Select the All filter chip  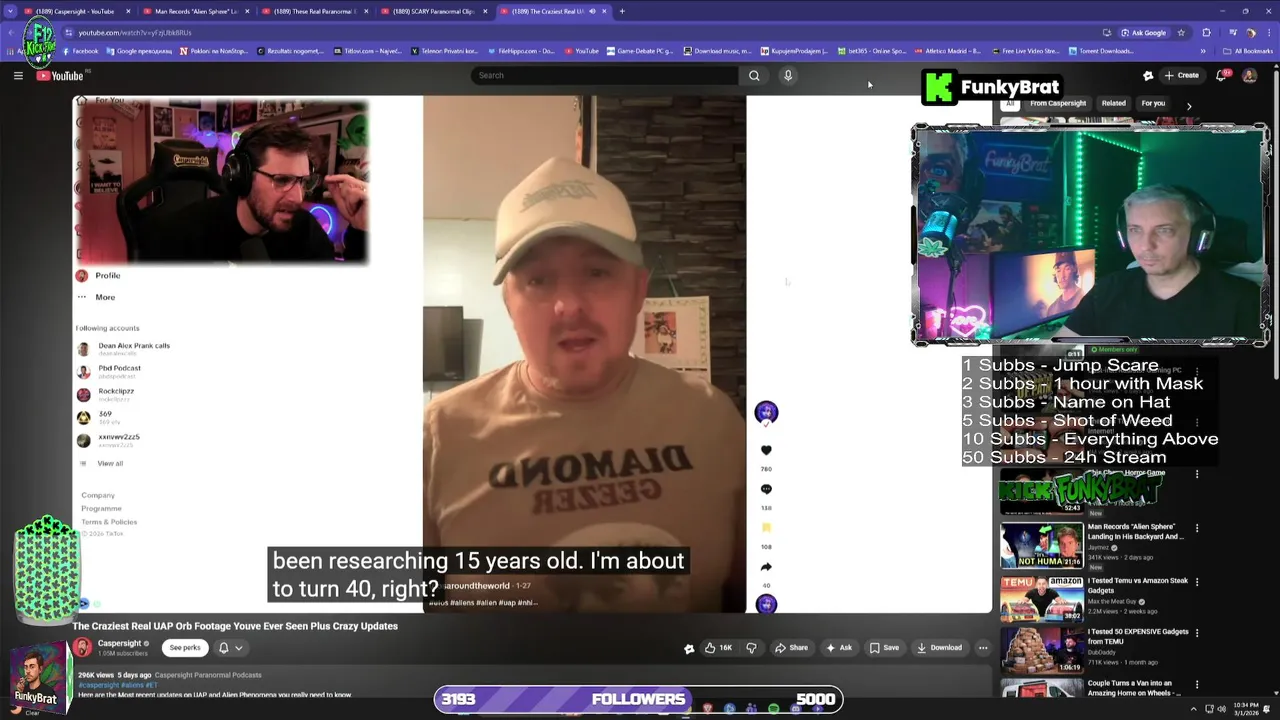click(x=1010, y=103)
